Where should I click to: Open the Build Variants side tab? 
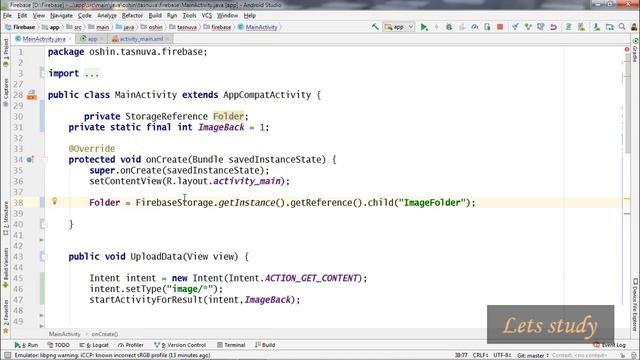tap(6, 267)
